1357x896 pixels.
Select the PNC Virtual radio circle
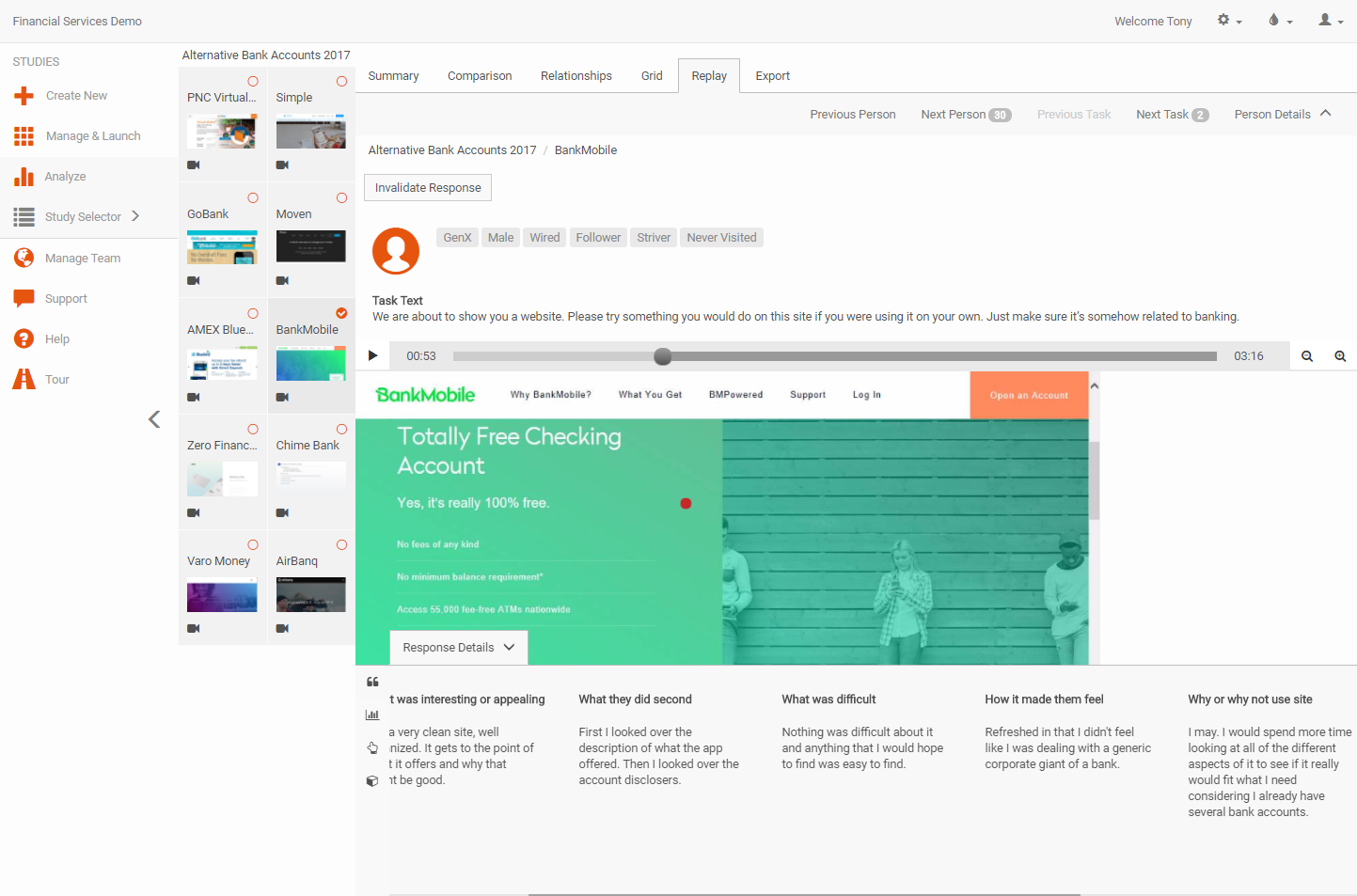click(253, 82)
